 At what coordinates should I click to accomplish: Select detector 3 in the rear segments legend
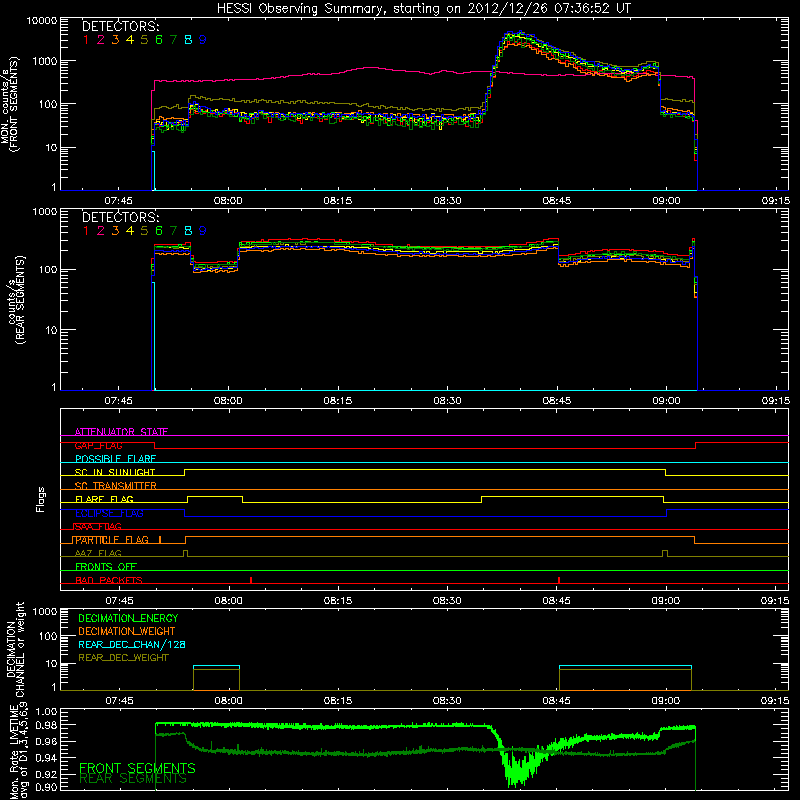point(115,231)
